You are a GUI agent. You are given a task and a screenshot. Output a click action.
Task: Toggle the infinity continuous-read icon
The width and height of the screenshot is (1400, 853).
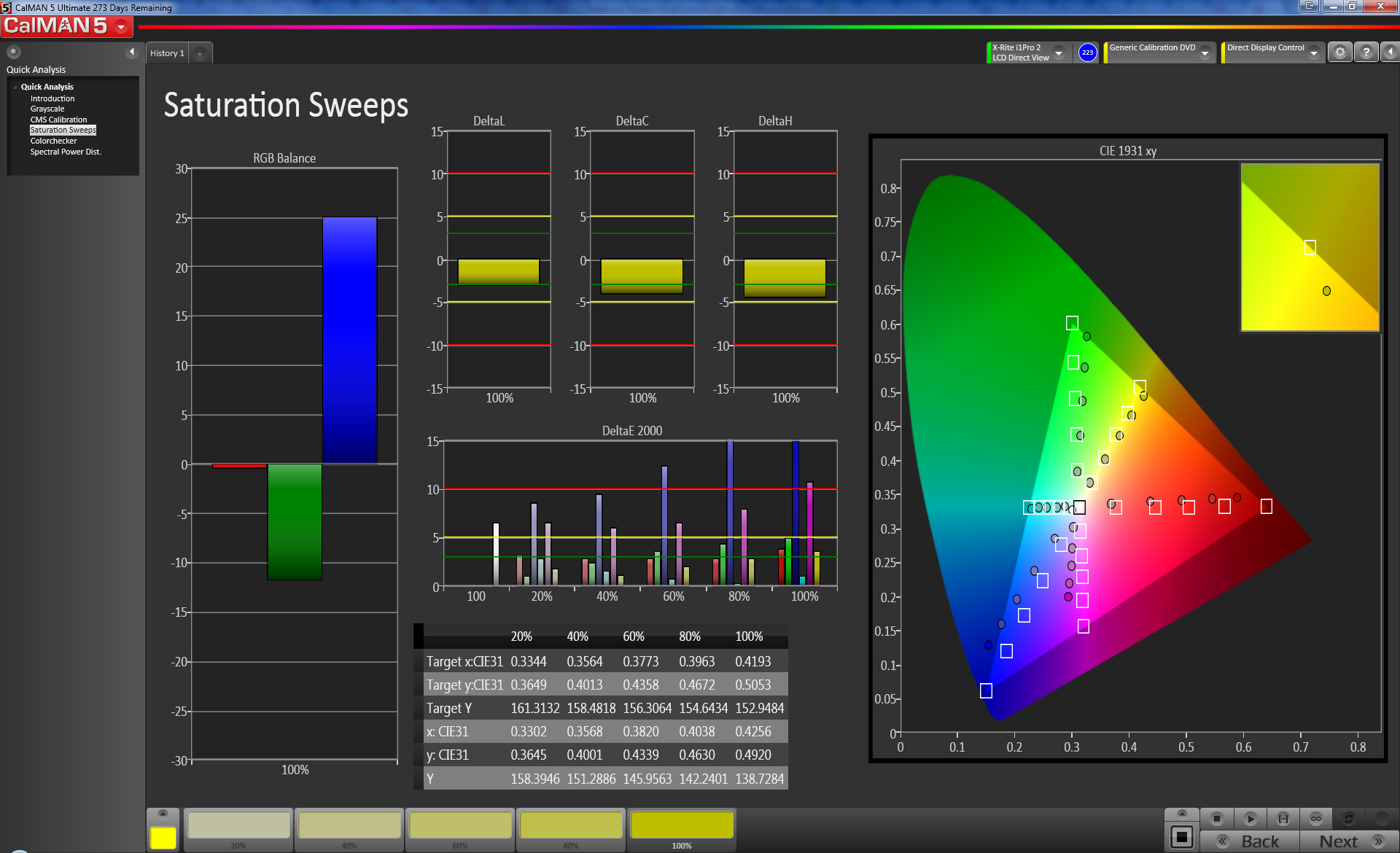(x=1316, y=818)
